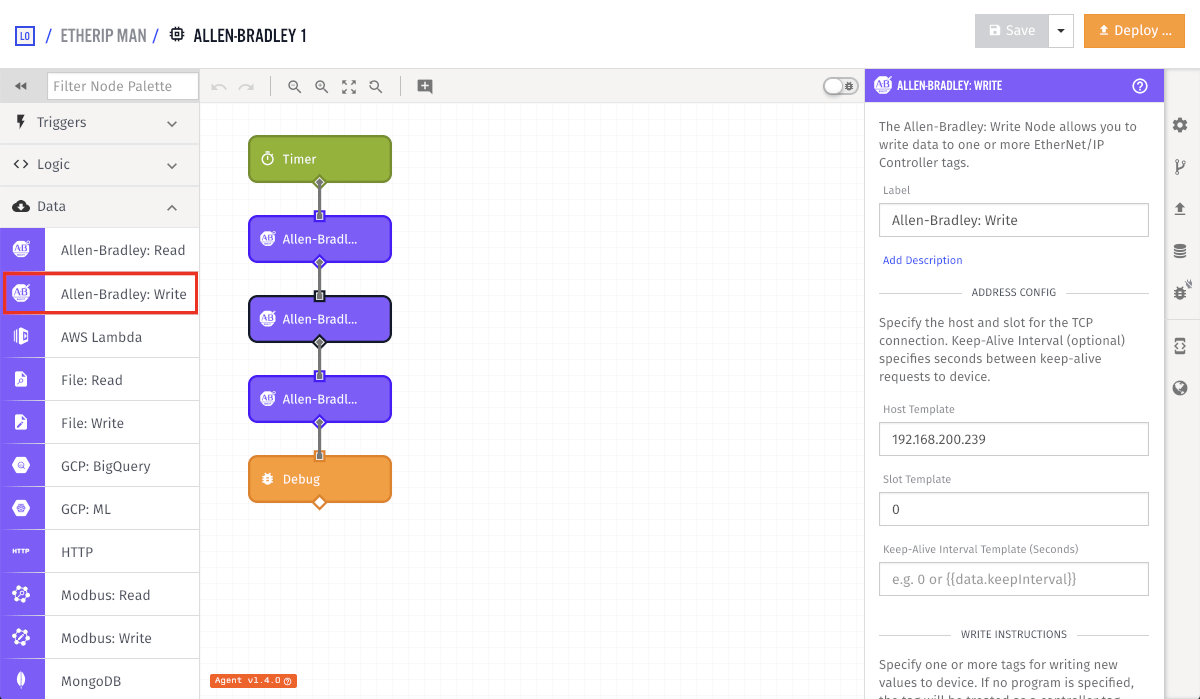Edit the Label field
The width and height of the screenshot is (1200, 699).
point(1014,220)
